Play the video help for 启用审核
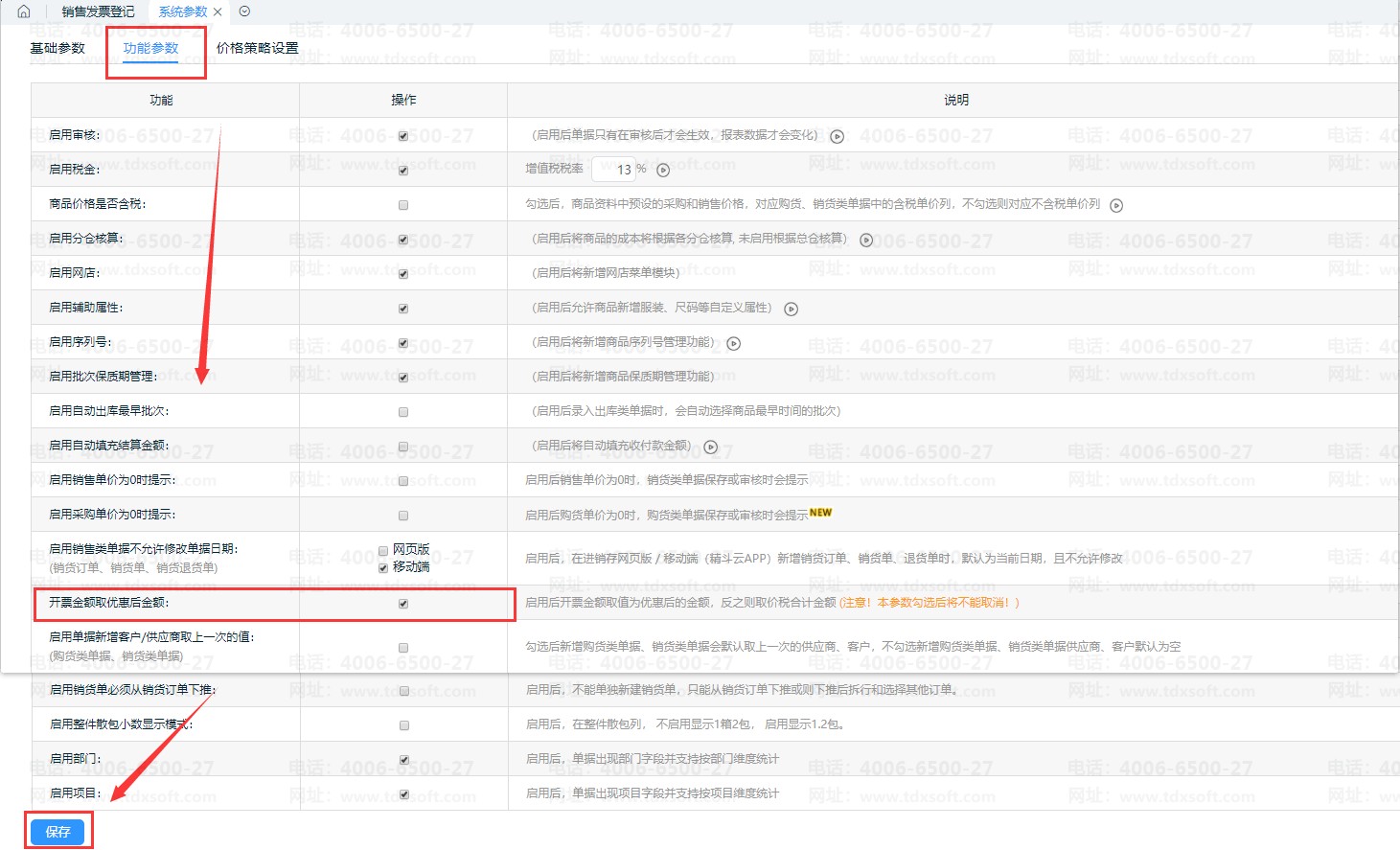Viewport: 1400px width, 850px height. (x=837, y=136)
